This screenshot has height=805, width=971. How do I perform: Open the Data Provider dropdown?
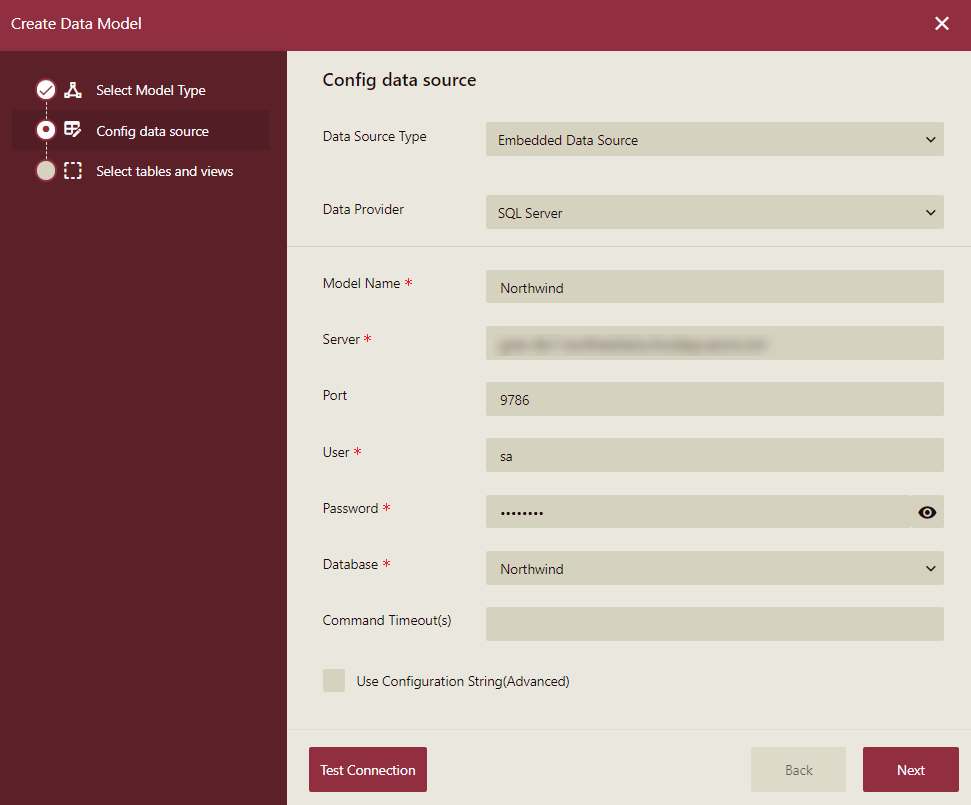(x=714, y=212)
